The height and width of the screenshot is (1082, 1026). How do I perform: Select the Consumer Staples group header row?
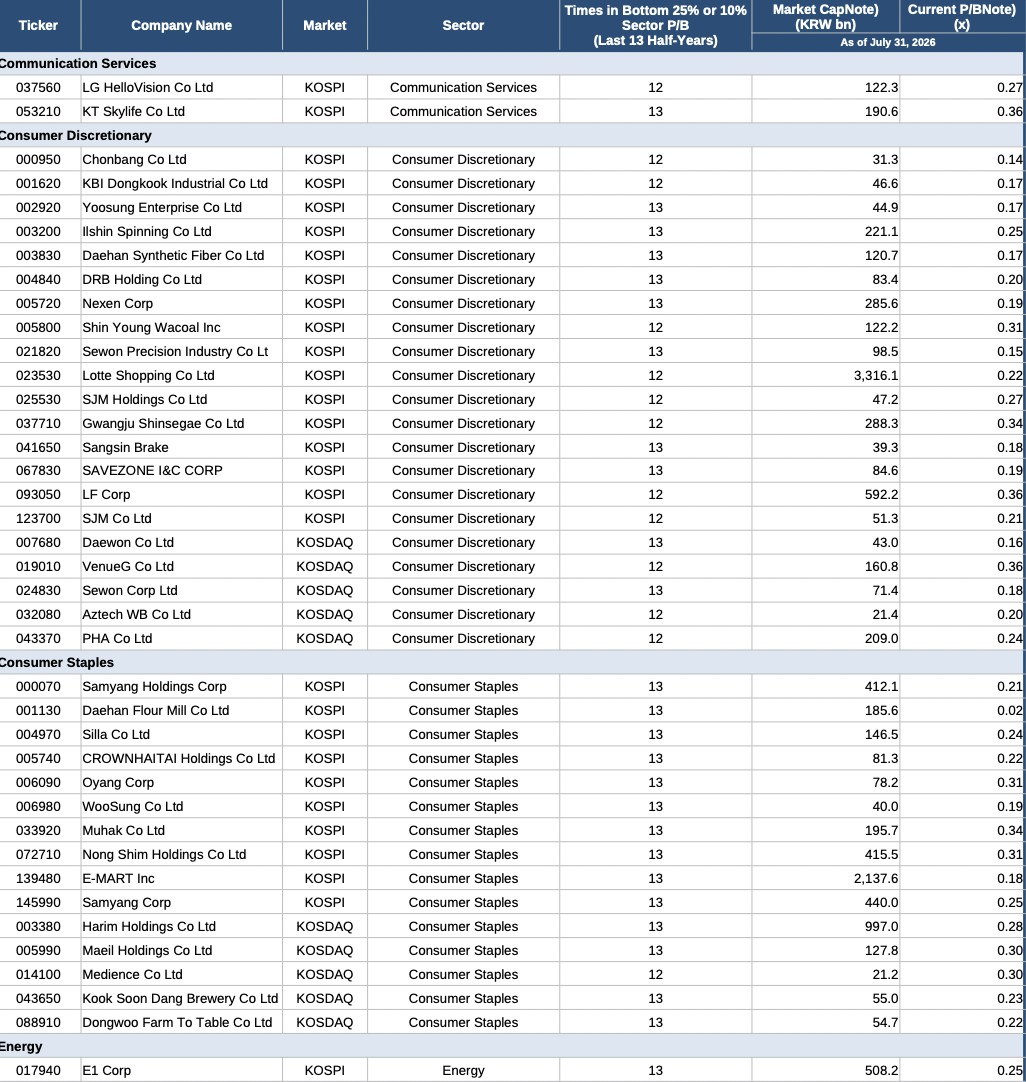pyautogui.click(x=512, y=662)
